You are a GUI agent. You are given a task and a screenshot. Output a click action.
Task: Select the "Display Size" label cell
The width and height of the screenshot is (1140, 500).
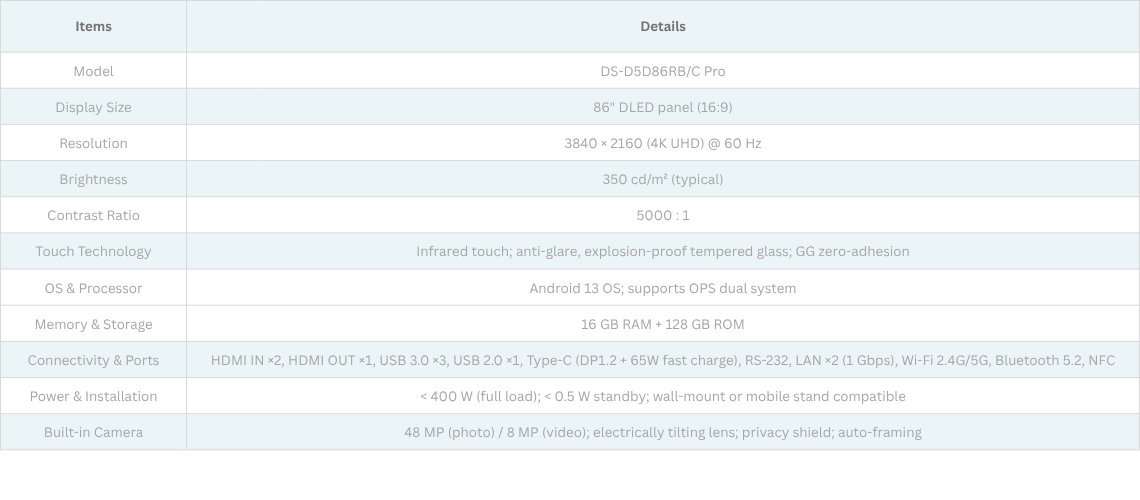93,107
